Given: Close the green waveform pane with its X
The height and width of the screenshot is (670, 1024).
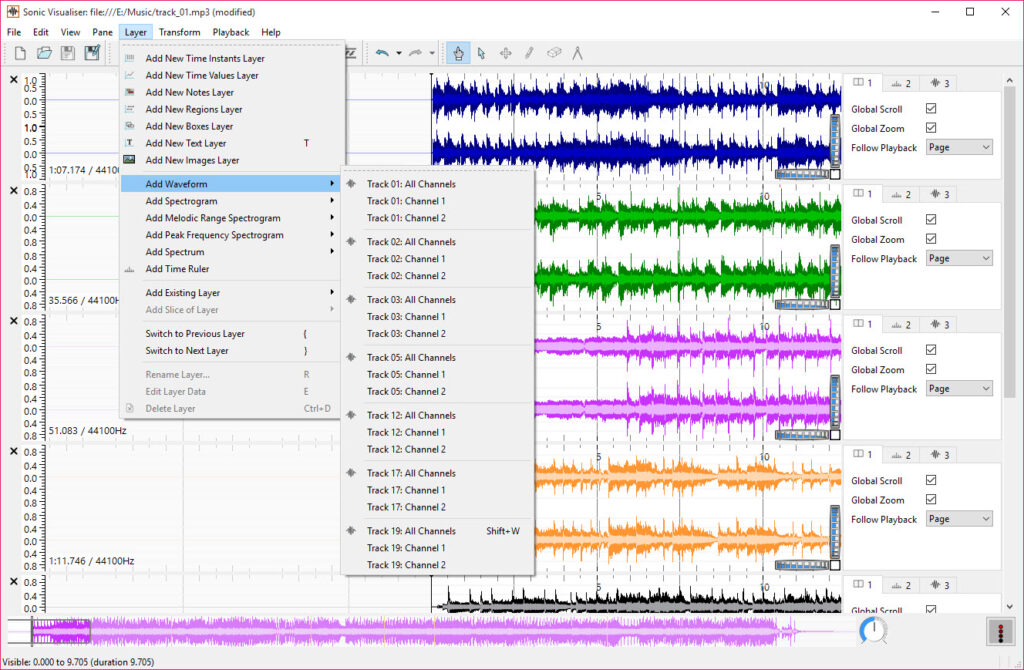Looking at the screenshot, I should [x=14, y=191].
